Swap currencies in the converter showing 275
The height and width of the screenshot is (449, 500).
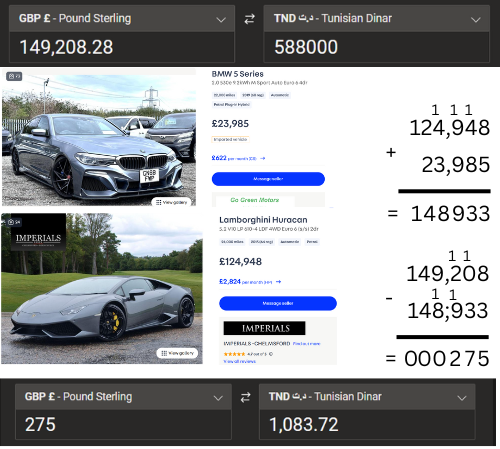point(246,397)
